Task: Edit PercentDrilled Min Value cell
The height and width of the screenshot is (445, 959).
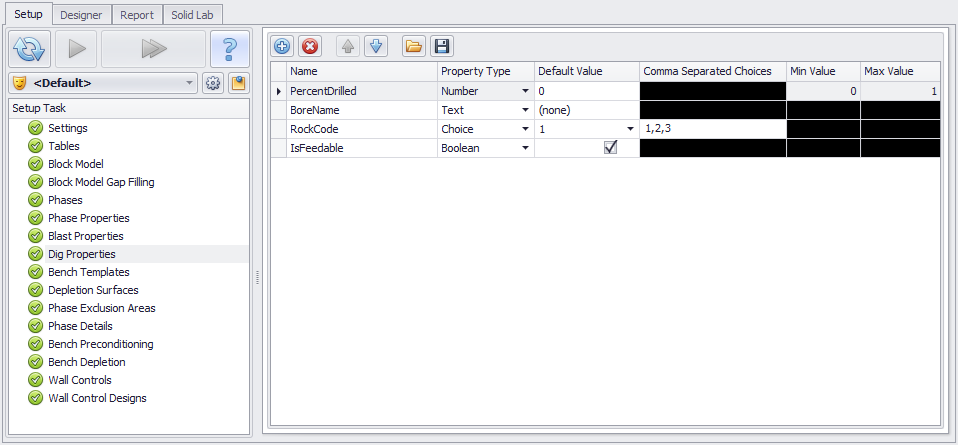Action: pyautogui.click(x=823, y=91)
